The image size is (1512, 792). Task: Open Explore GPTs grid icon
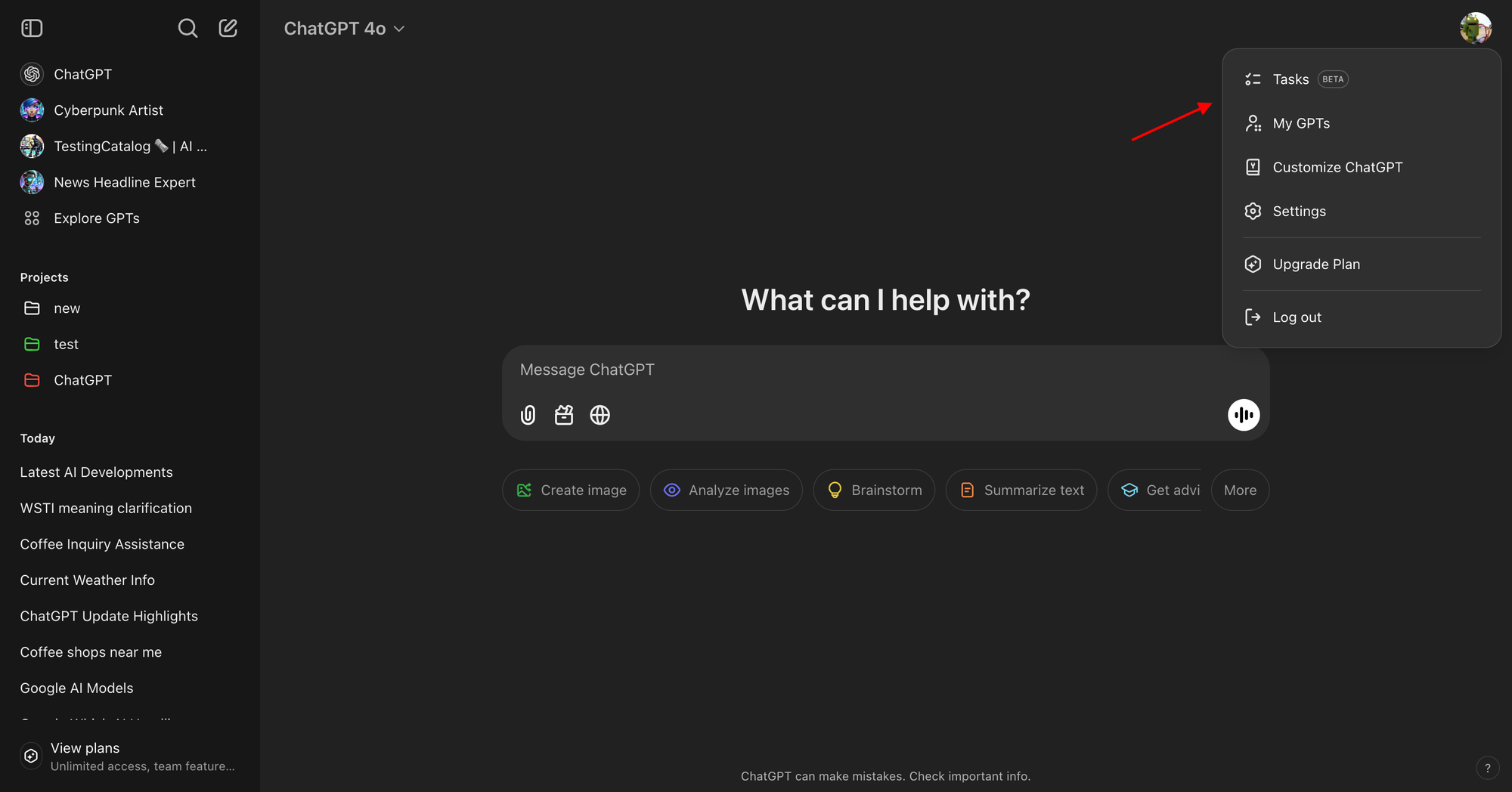click(x=32, y=218)
